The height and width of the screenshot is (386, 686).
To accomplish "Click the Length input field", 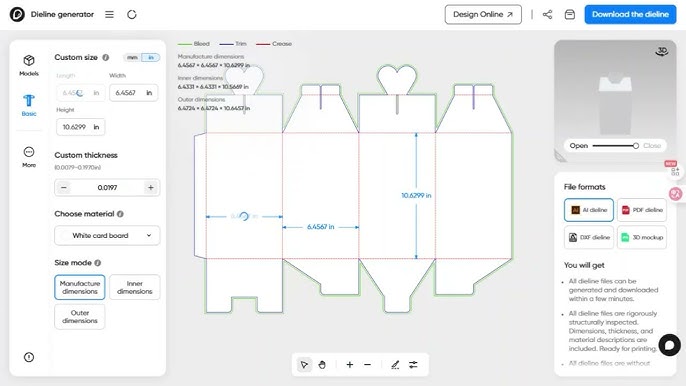I will [x=80, y=93].
